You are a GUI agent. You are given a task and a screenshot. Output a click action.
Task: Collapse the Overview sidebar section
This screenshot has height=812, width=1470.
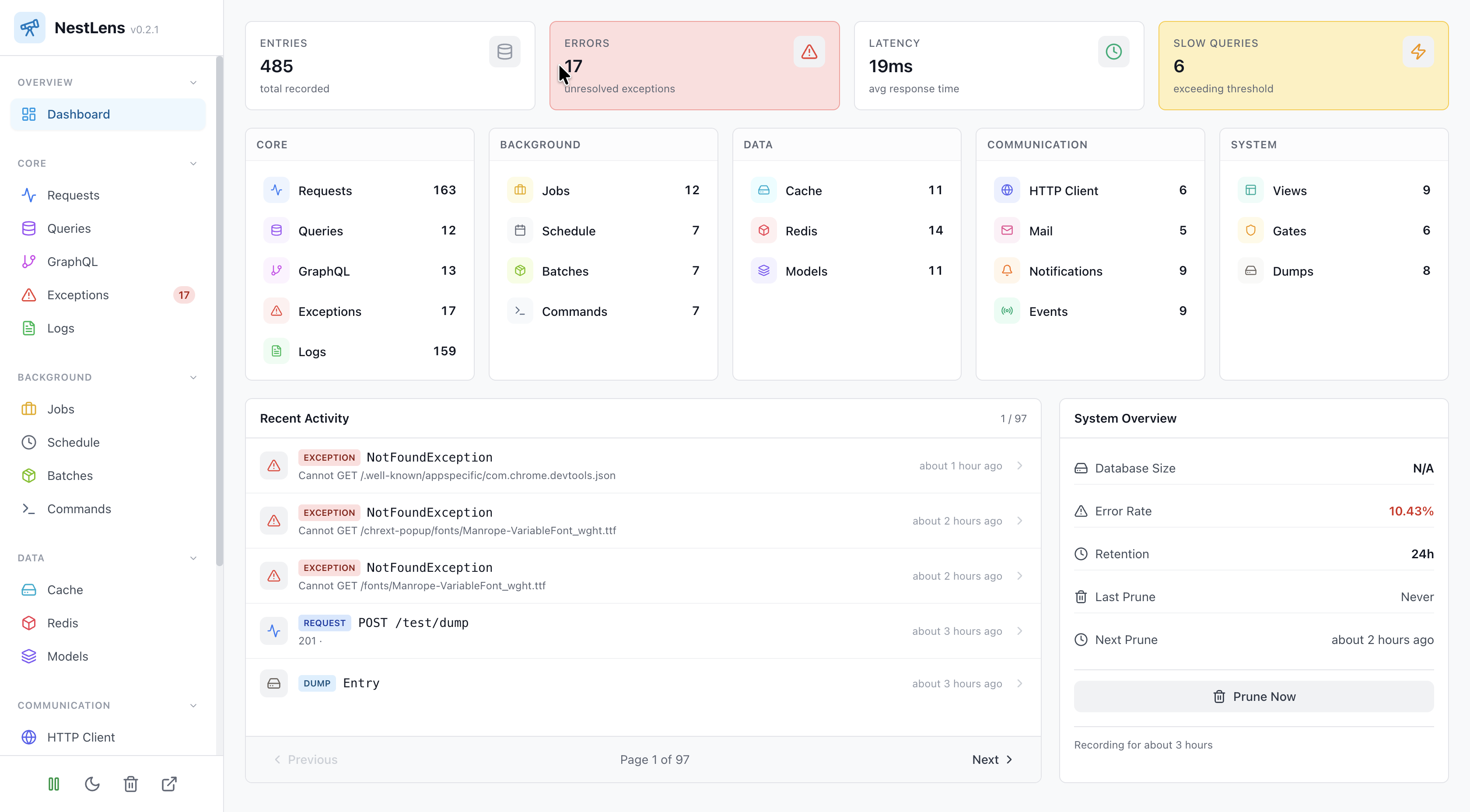pyautogui.click(x=193, y=83)
